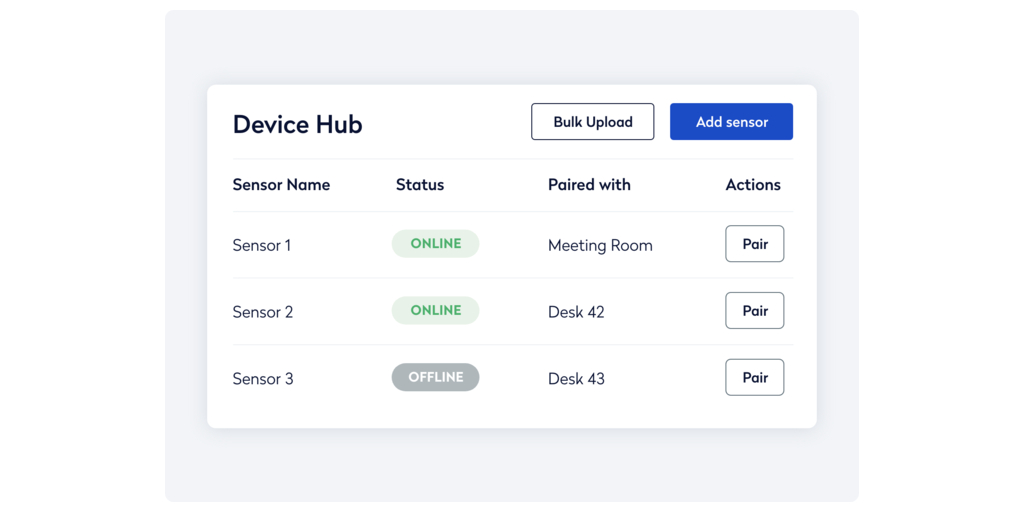Hit Pair for the offline Sensor 3
This screenshot has width=1024, height=512.
[x=754, y=378]
